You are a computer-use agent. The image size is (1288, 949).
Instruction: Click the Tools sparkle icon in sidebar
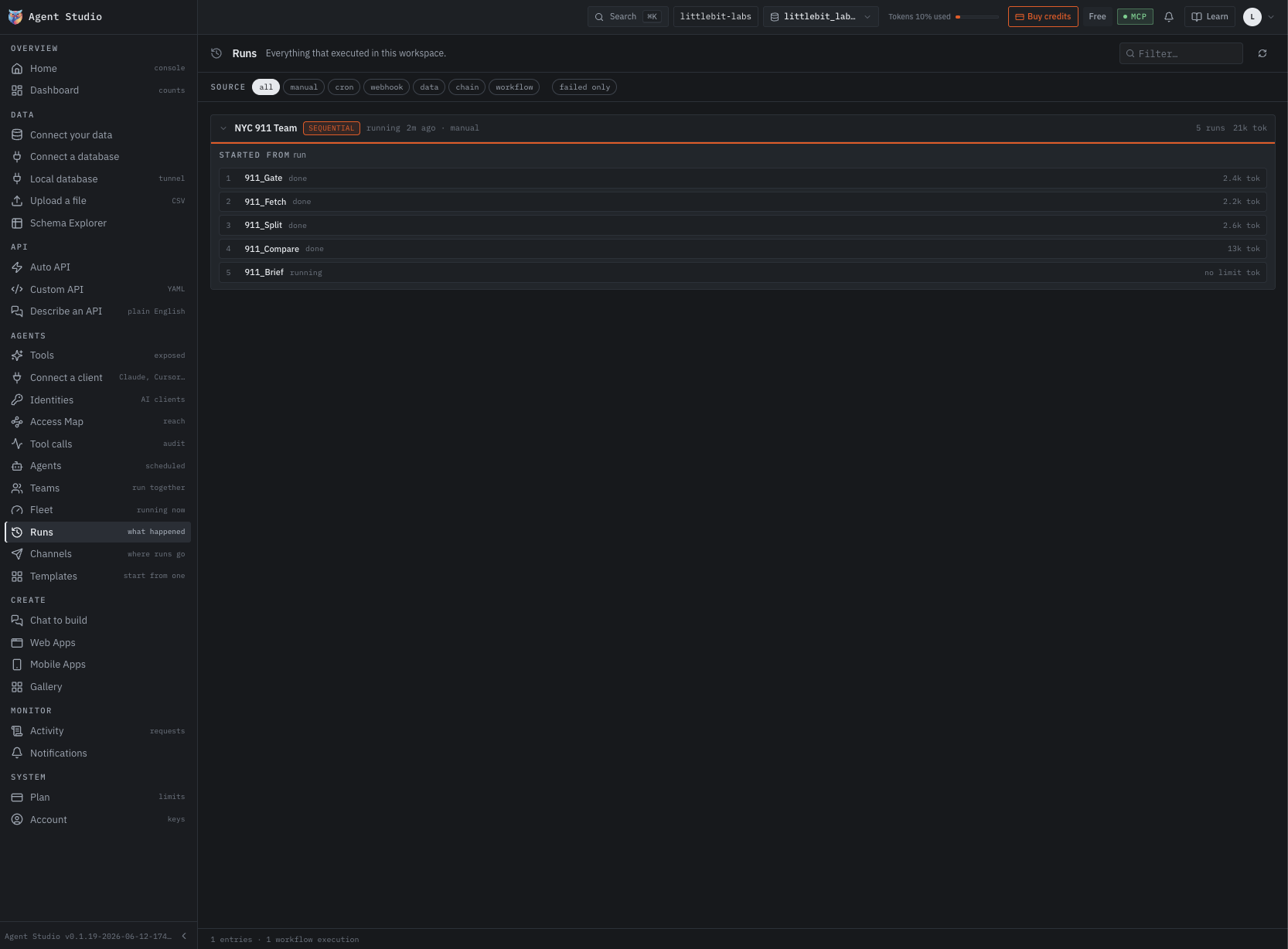click(x=17, y=355)
